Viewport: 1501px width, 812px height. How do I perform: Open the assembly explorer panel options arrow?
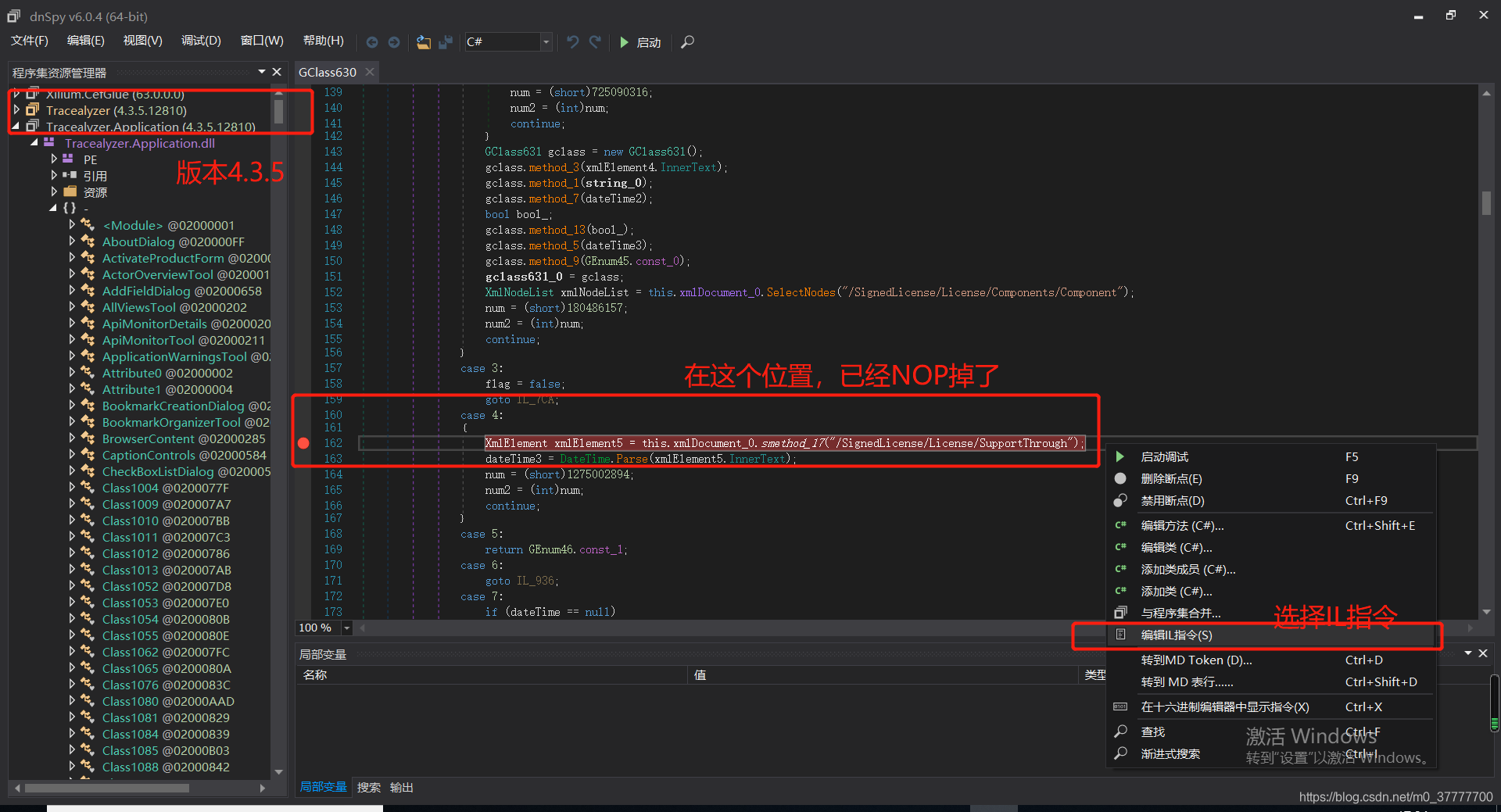pos(262,72)
